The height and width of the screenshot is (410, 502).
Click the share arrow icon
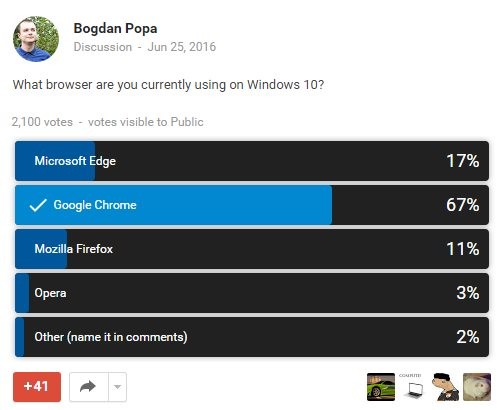point(88,387)
